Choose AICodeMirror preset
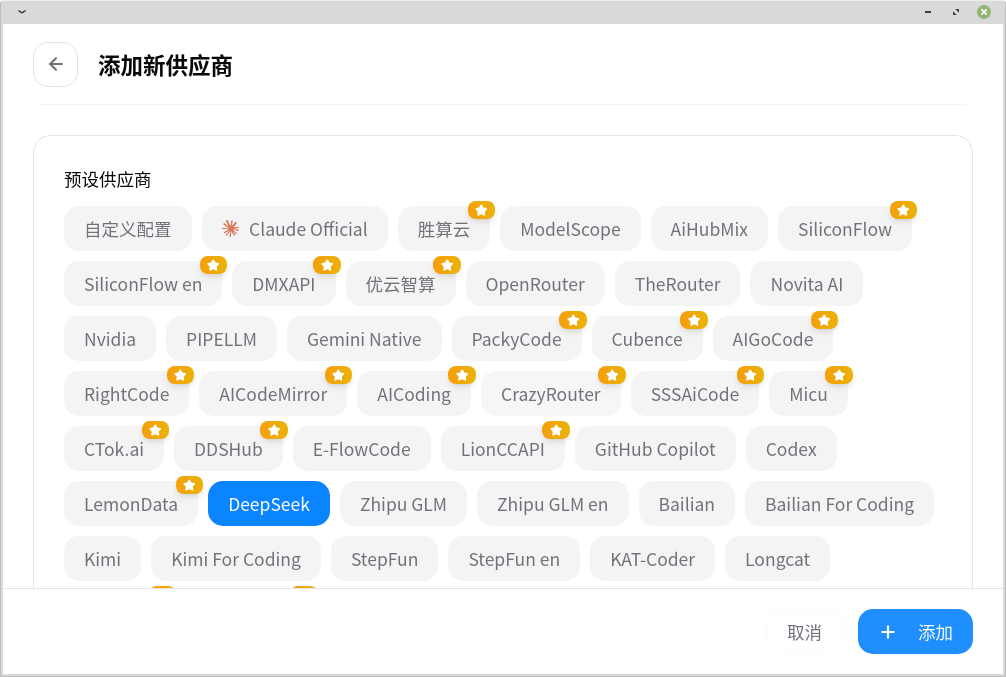This screenshot has height=677, width=1006. 273,394
